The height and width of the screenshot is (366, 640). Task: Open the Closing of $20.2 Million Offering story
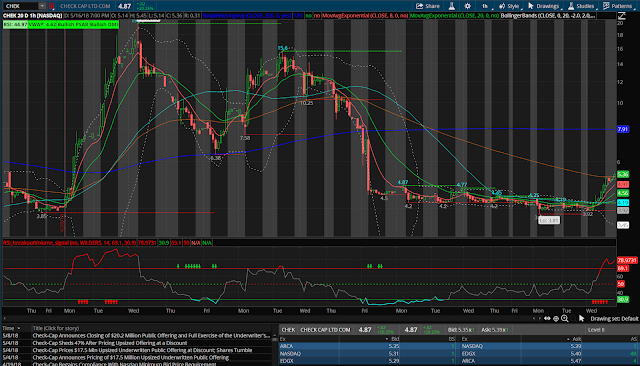coord(151,335)
